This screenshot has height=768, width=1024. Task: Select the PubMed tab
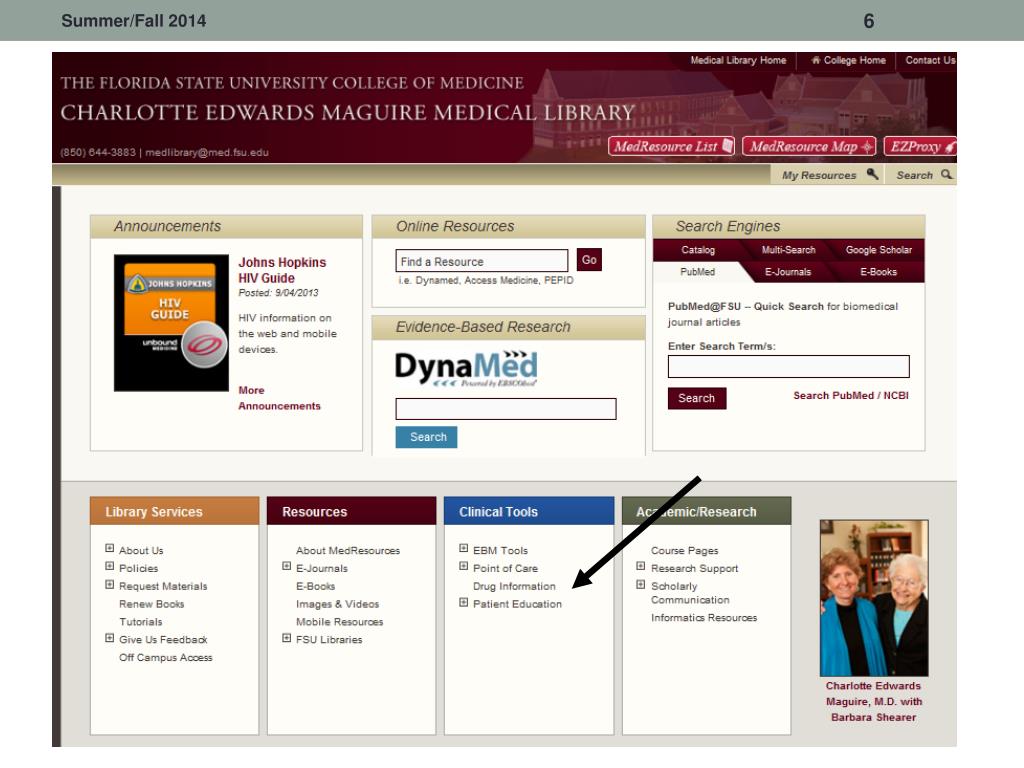point(697,272)
